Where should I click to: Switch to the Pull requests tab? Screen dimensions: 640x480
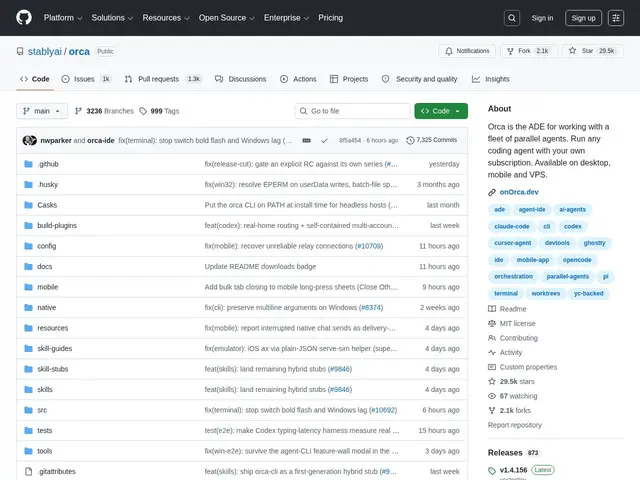click(x=163, y=79)
